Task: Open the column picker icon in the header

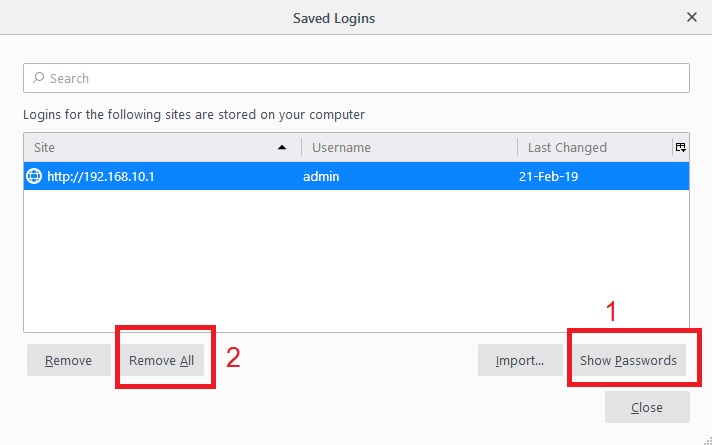Action: click(x=680, y=147)
